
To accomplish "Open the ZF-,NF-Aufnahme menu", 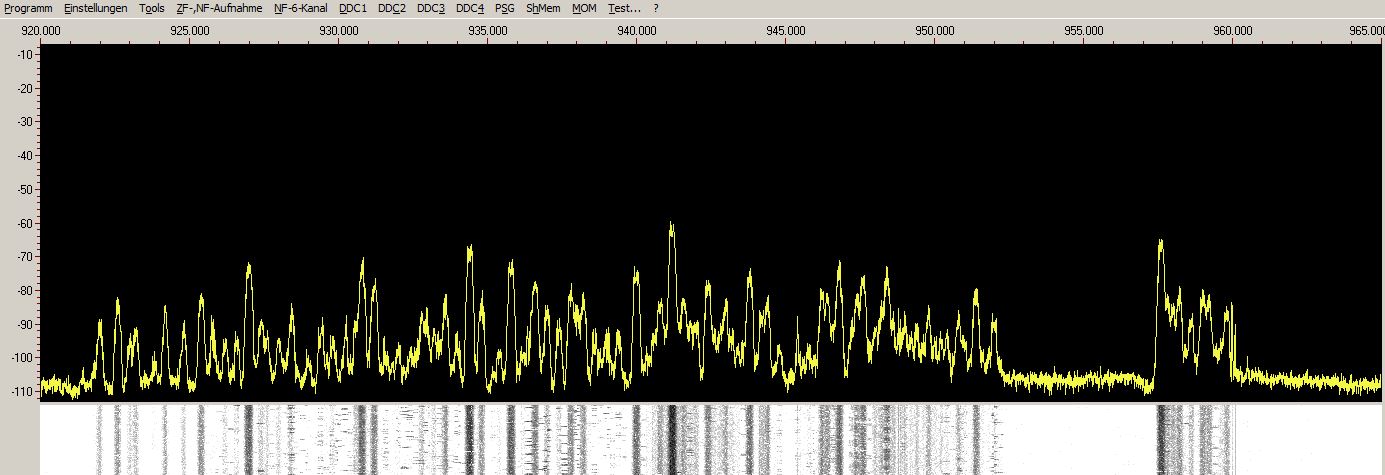I will coord(219,8).
